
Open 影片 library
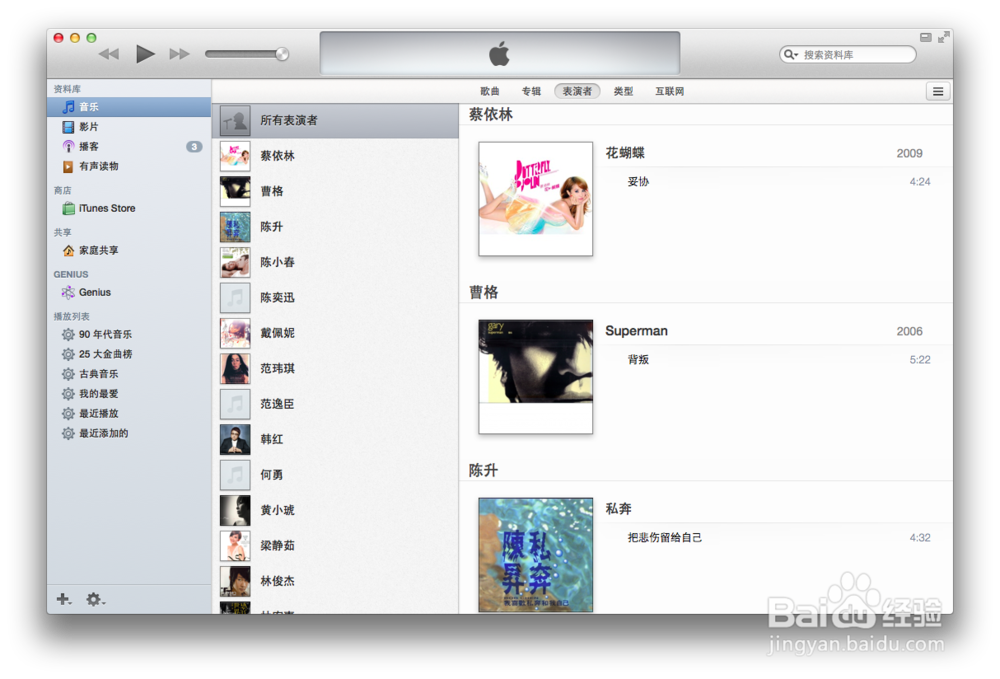129,126
